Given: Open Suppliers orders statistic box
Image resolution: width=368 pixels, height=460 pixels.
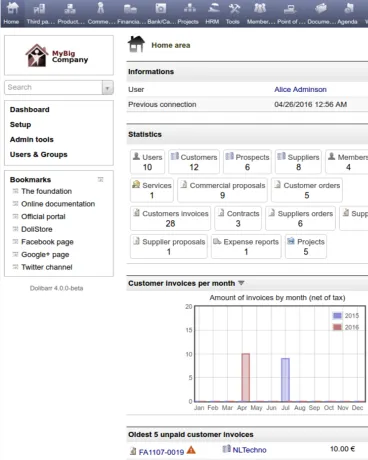Looking at the screenshot, I should coord(300,218).
